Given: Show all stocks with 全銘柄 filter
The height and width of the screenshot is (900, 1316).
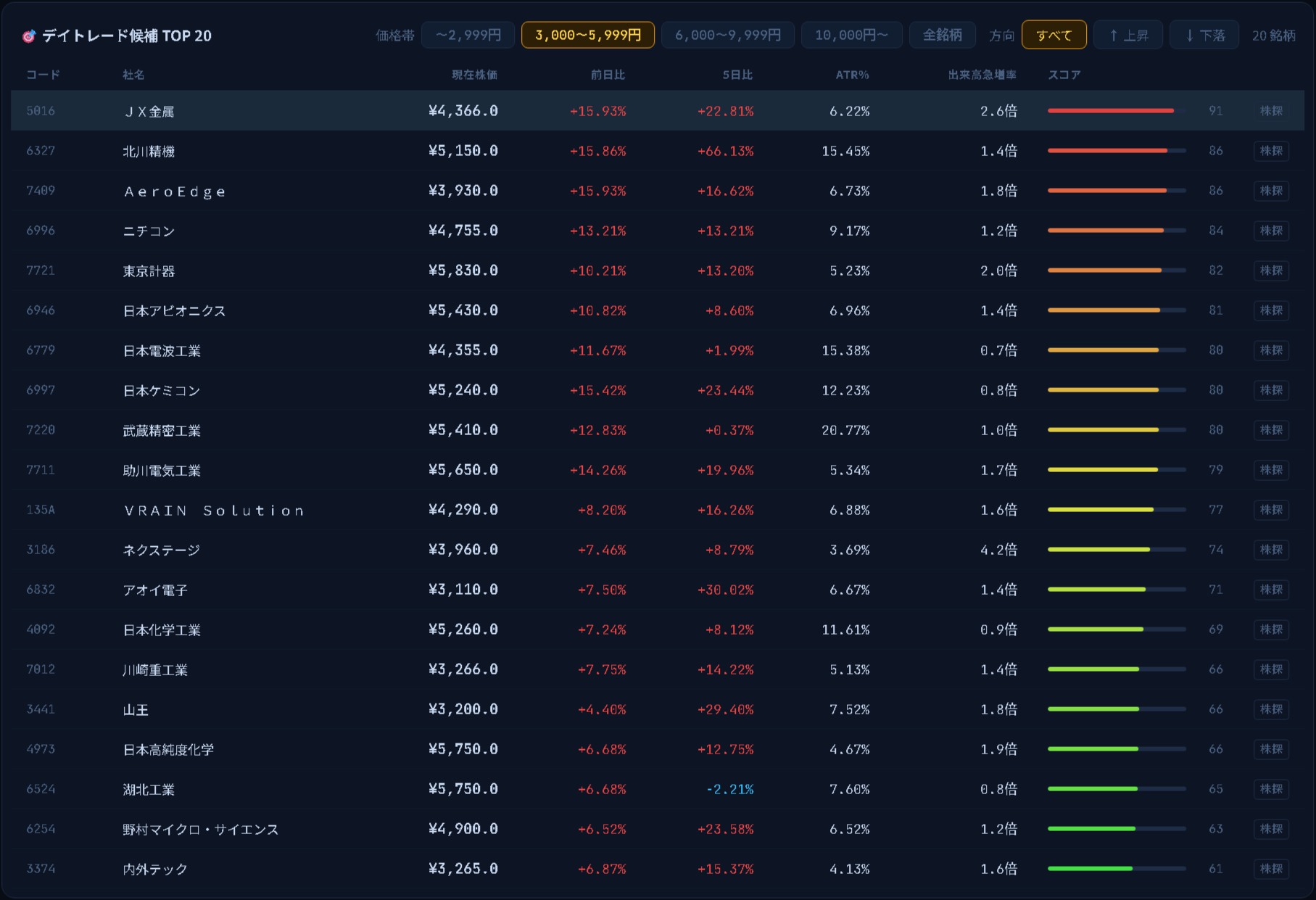Looking at the screenshot, I should click(943, 35).
